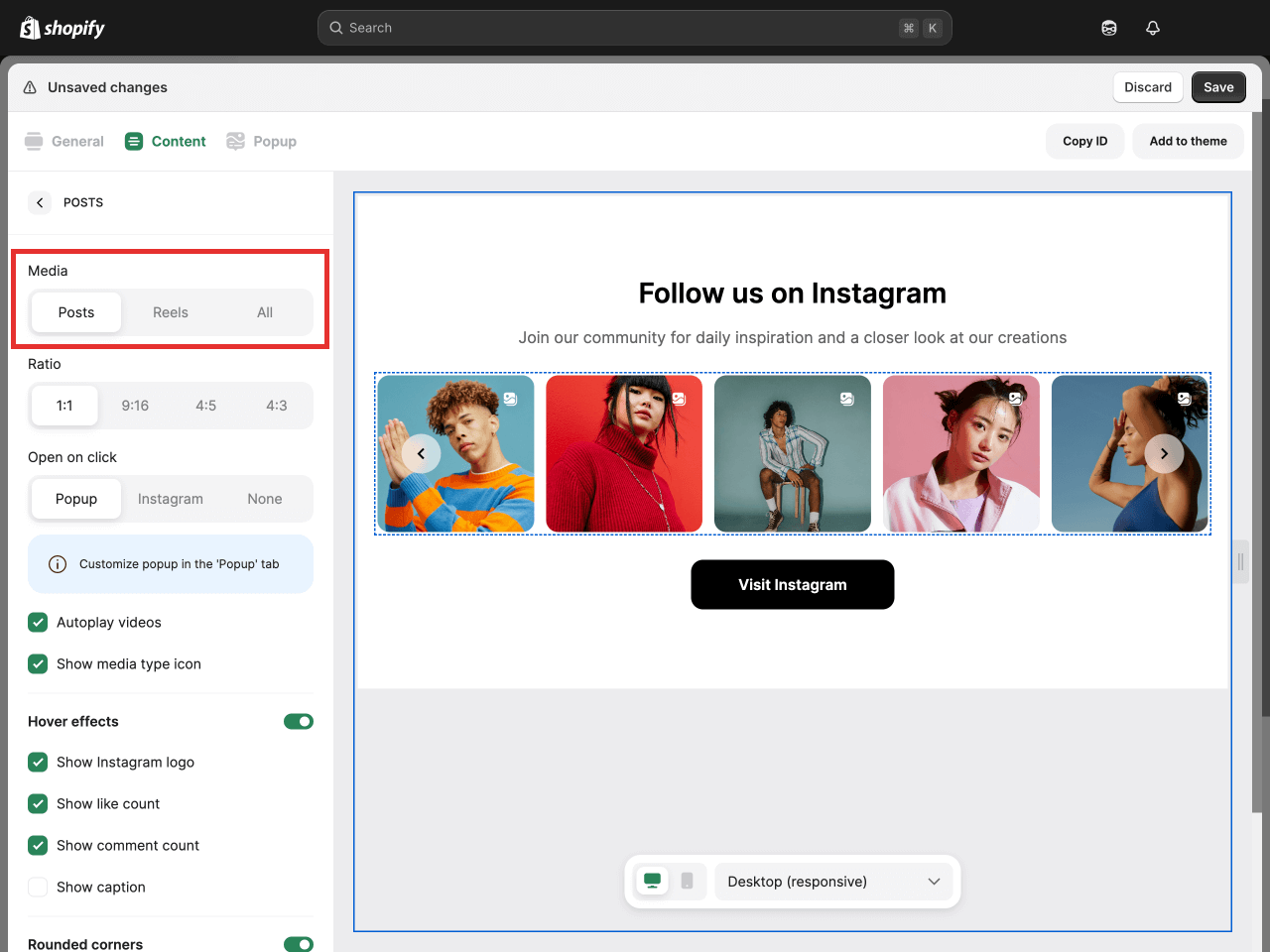1270x952 pixels.
Task: Switch to the Popup tab
Action: 262,142
